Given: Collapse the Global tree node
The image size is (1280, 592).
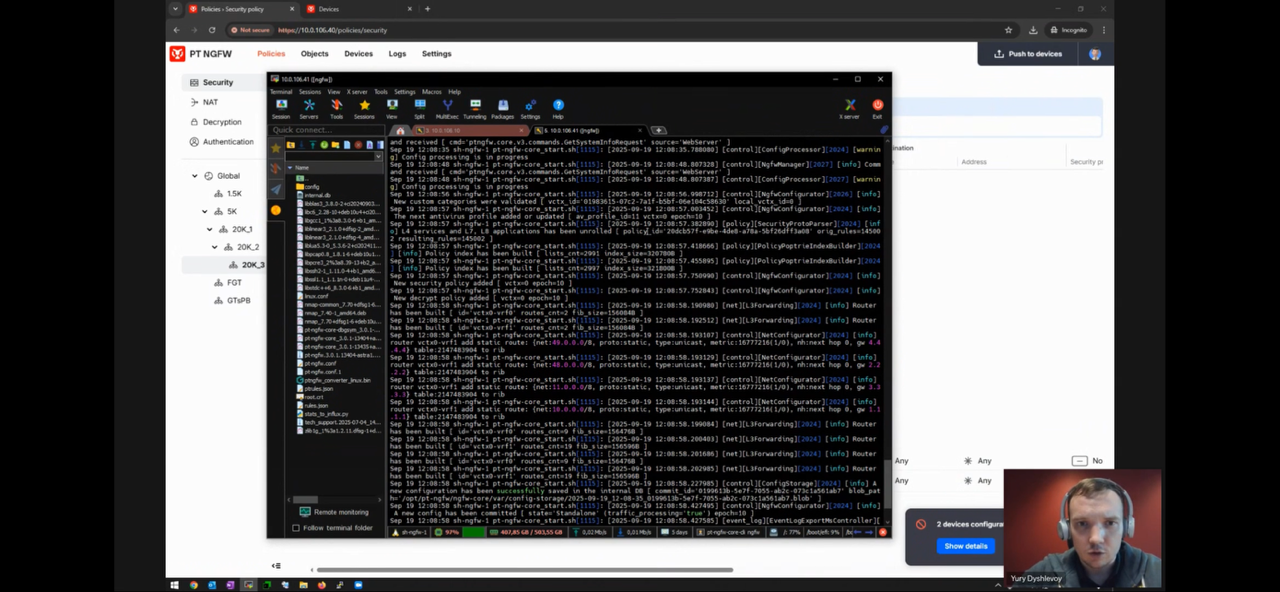Looking at the screenshot, I should (x=195, y=176).
